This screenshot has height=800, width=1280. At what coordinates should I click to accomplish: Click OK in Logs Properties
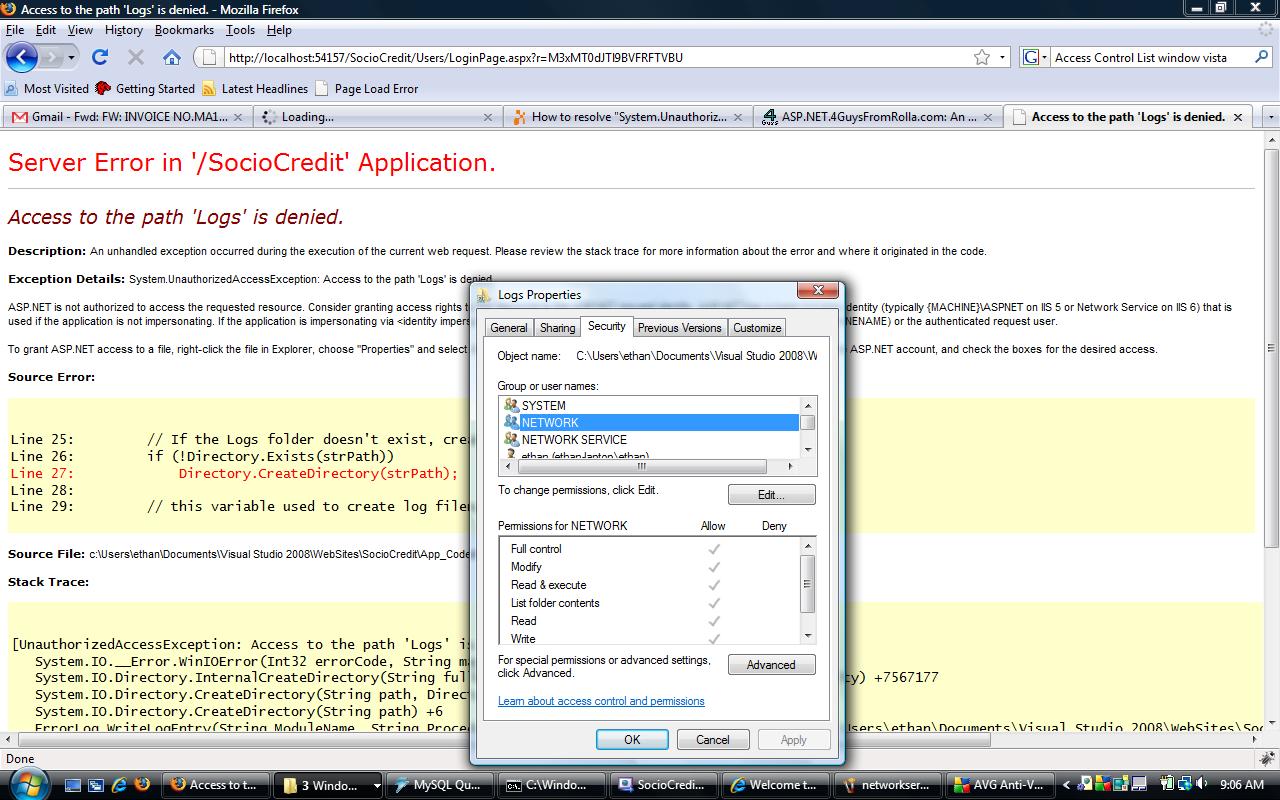pyautogui.click(x=632, y=740)
